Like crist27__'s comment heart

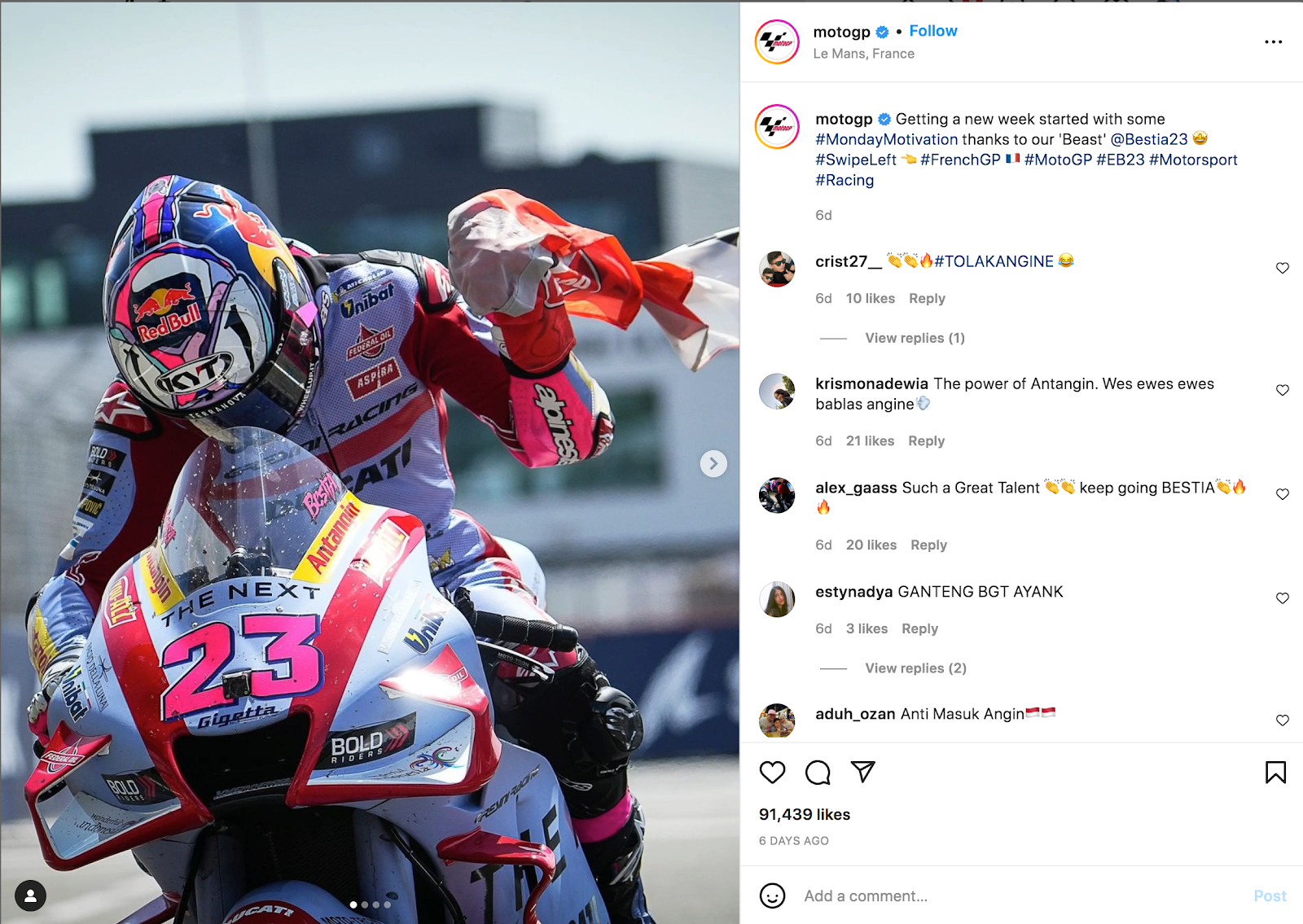pos(1283,268)
